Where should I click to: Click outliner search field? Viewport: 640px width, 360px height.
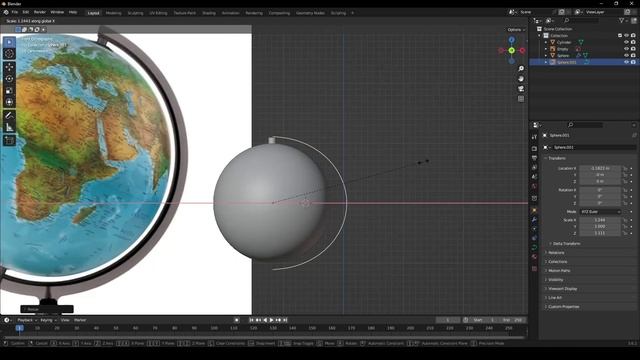582,20
